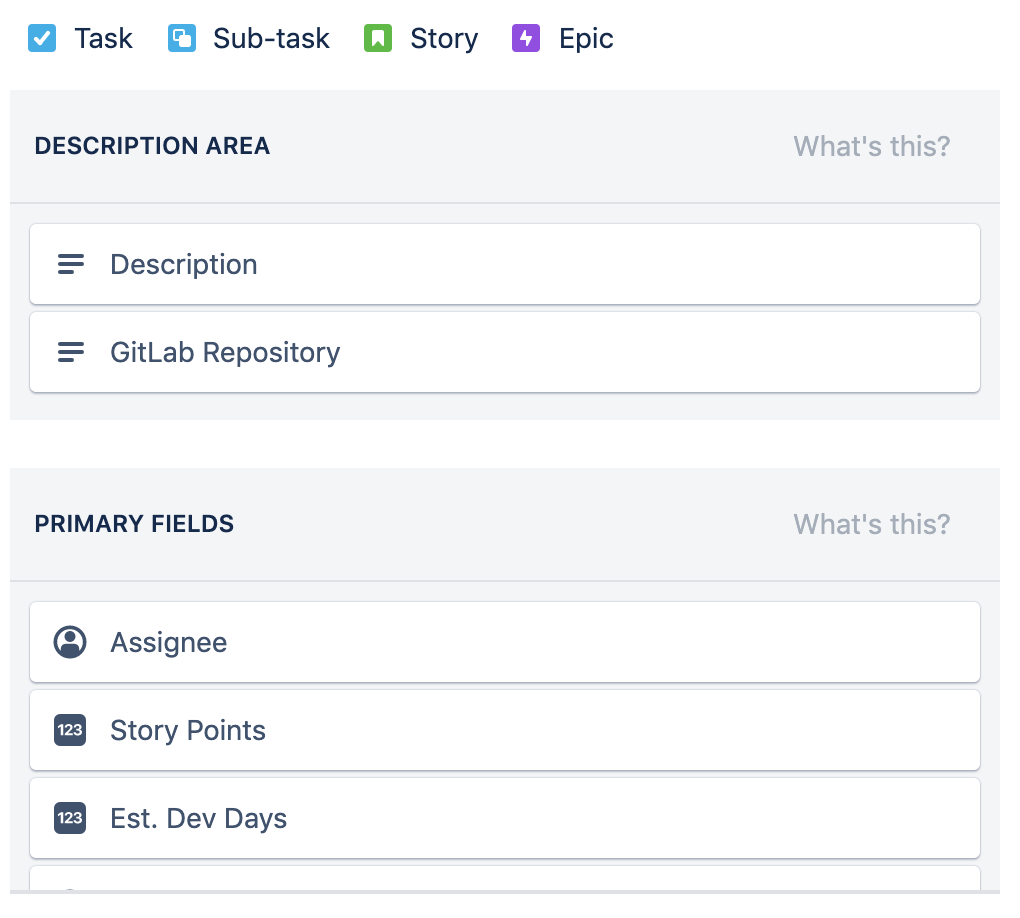Click the Assignee person avatar icon

tap(70, 642)
